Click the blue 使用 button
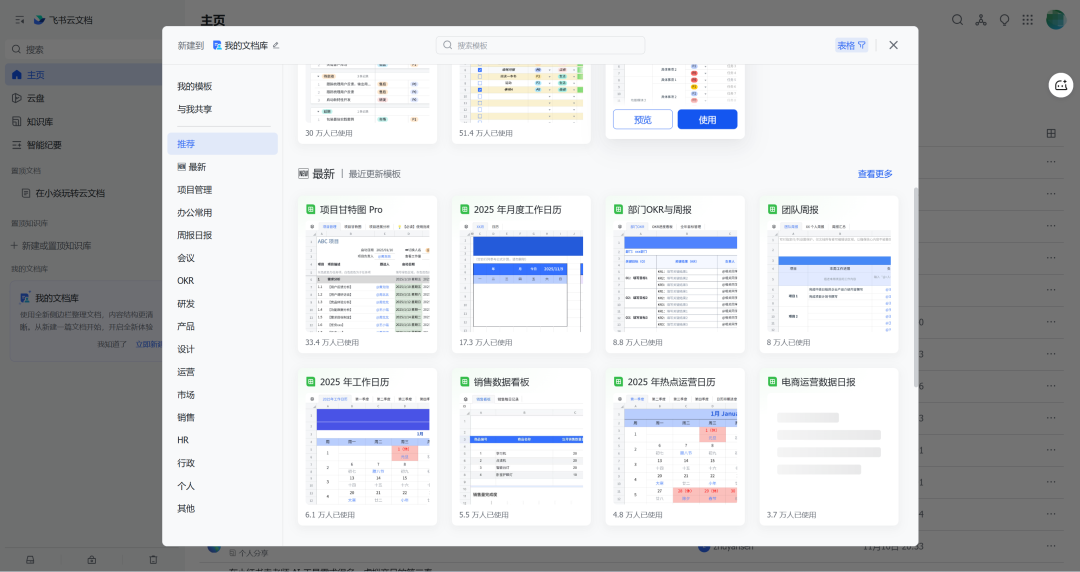The height and width of the screenshot is (572, 1080). point(707,119)
